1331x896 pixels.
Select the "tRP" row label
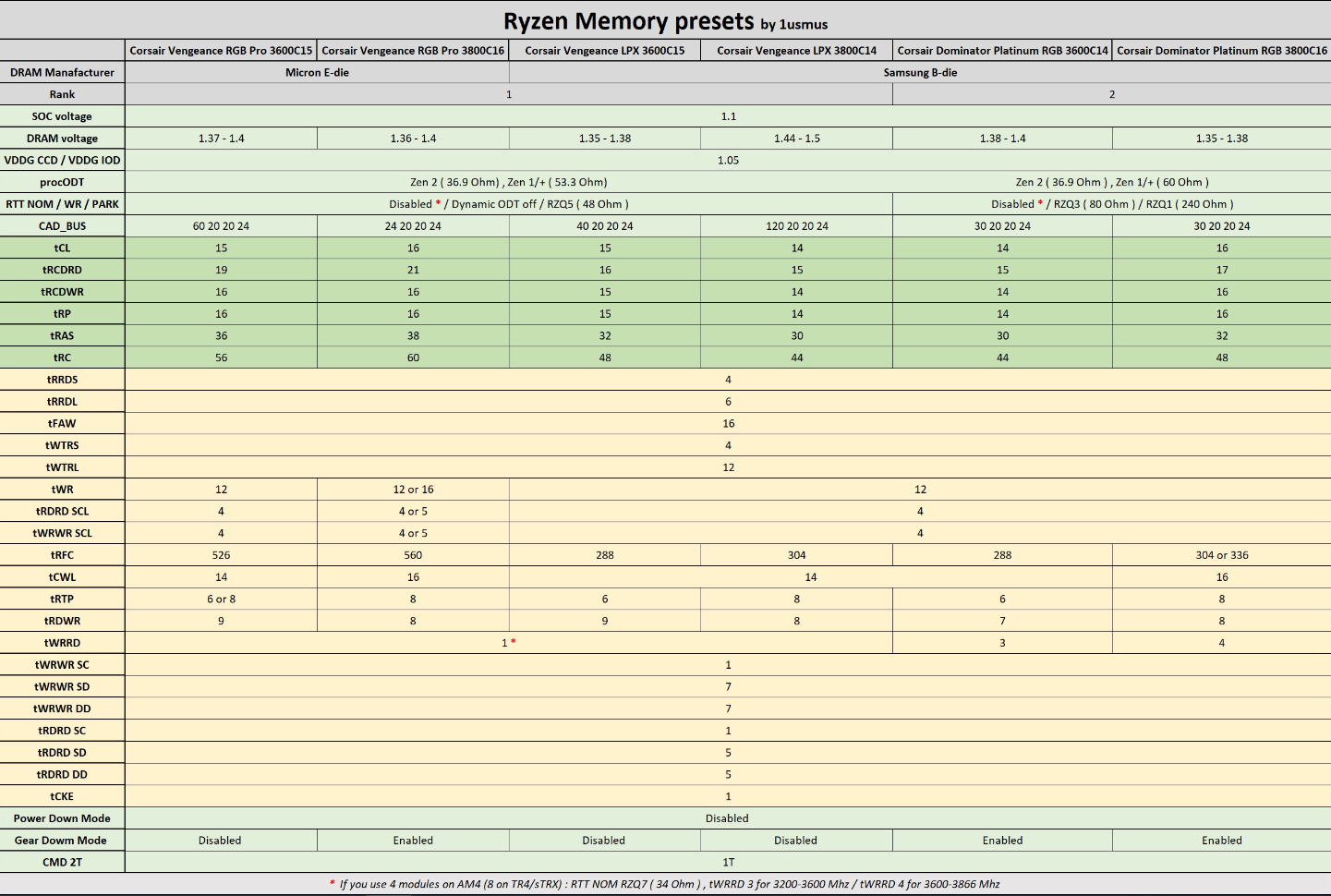[x=62, y=314]
